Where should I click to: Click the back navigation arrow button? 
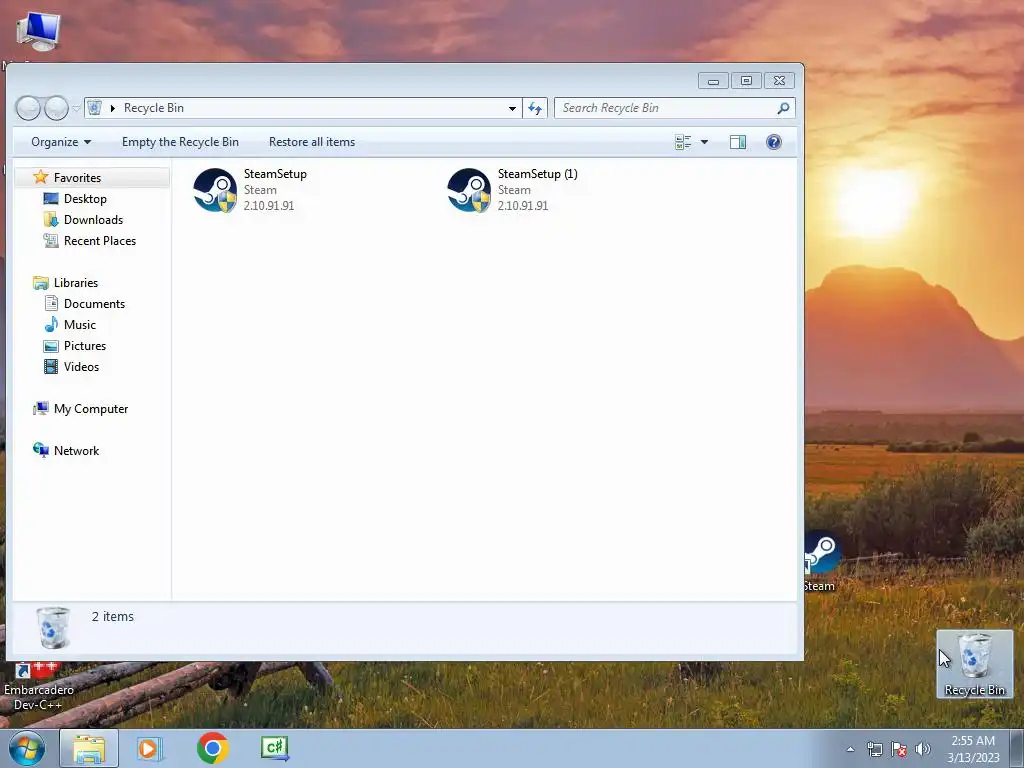[28, 108]
